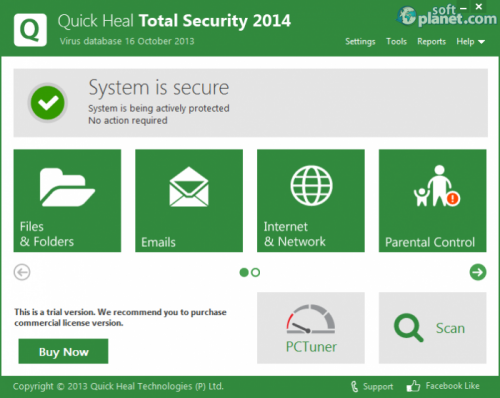This screenshot has width=500, height=398.
Task: Click the Emails envelope icon
Action: [189, 187]
